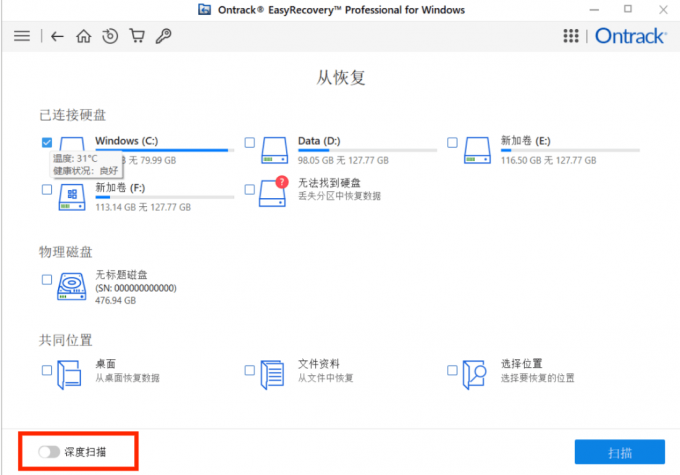
Task: Click the 无法找到硬盘 label
Action: coord(329,183)
